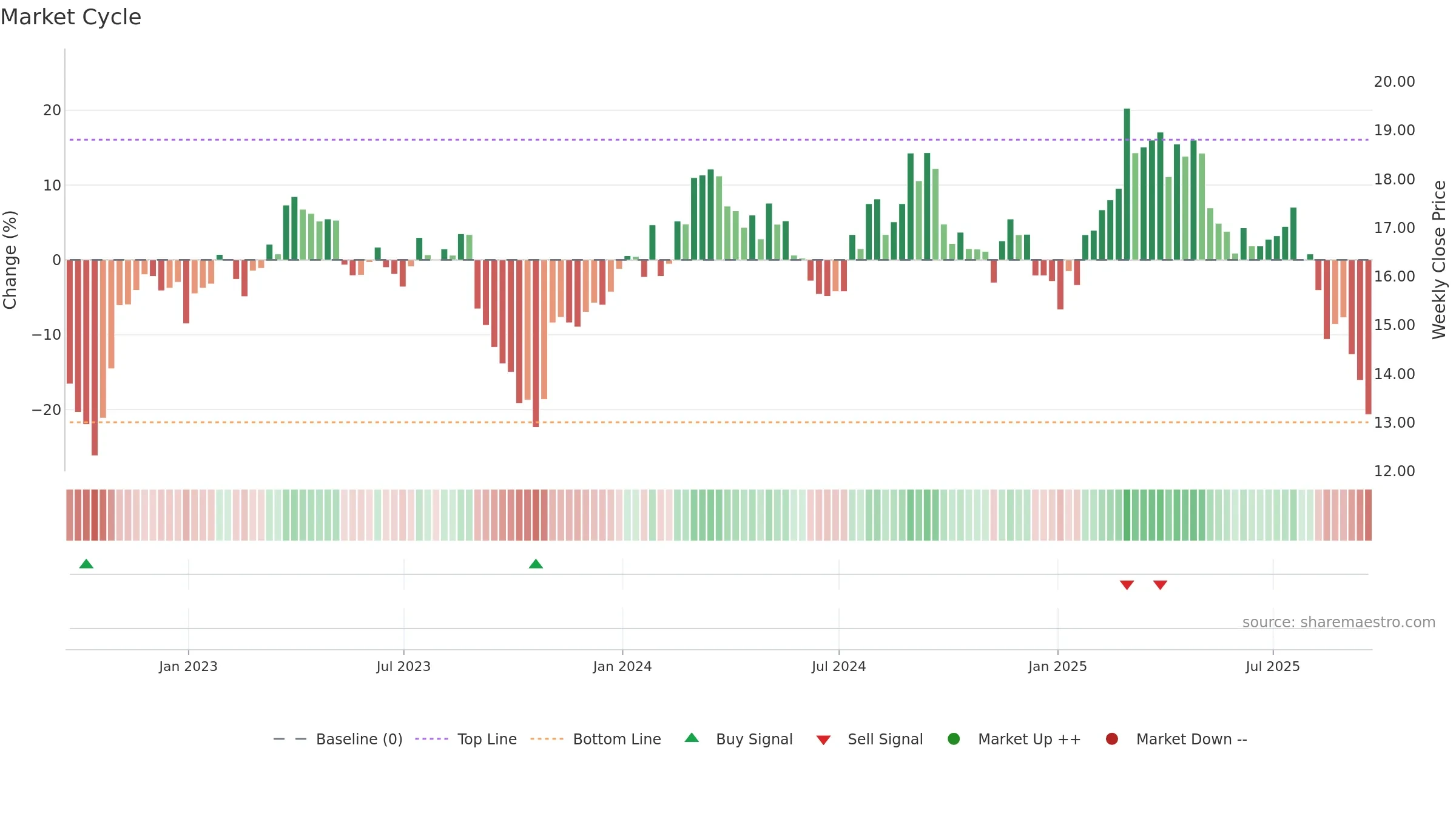
Task: Toggle the Bottom Line legend entry
Action: click(x=596, y=740)
